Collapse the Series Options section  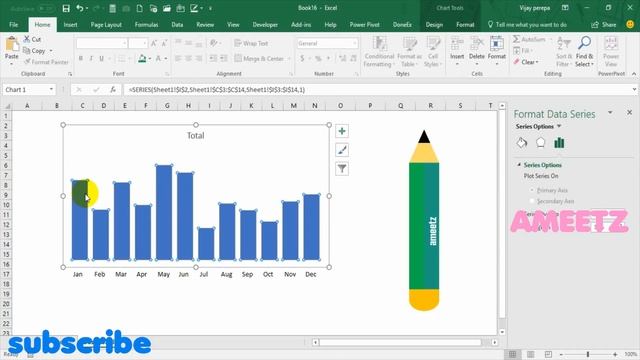coord(519,165)
